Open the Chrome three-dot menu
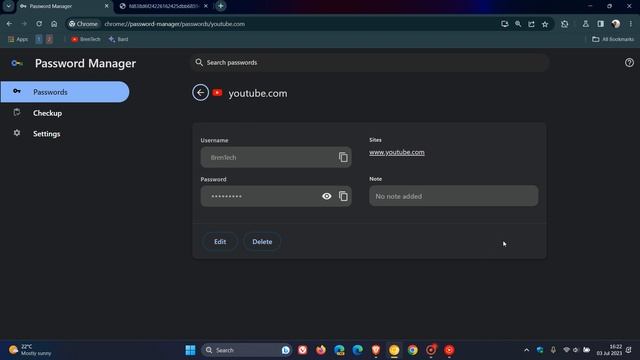 (631, 24)
